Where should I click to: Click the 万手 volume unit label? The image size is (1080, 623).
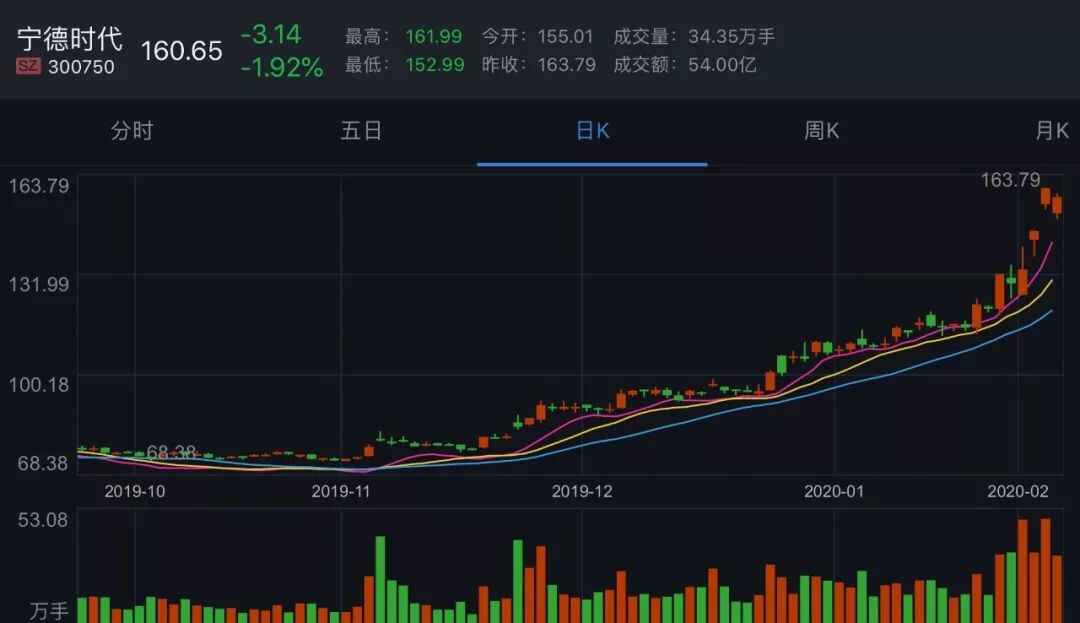coord(48,611)
